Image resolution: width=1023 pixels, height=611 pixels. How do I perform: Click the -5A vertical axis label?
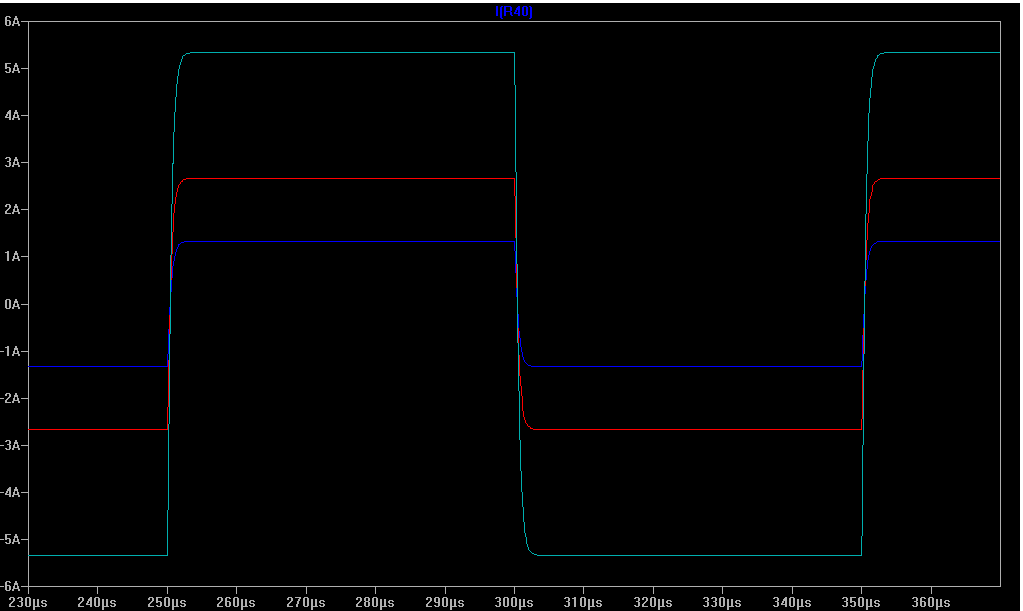[11, 539]
